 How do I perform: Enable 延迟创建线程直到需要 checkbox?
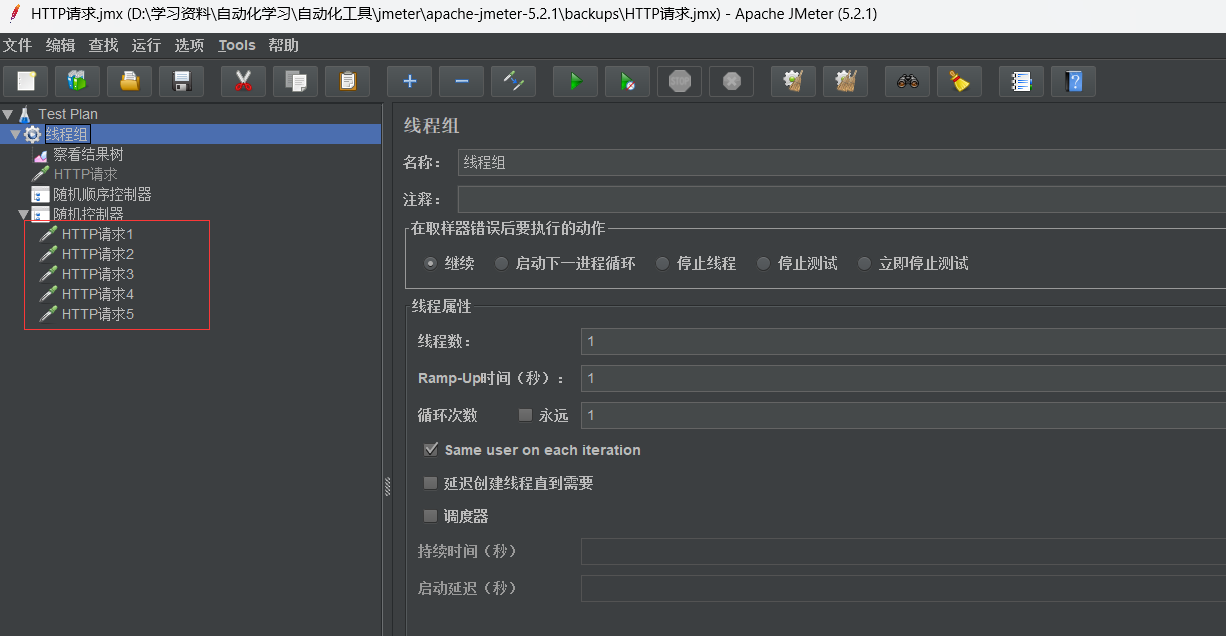[x=430, y=483]
